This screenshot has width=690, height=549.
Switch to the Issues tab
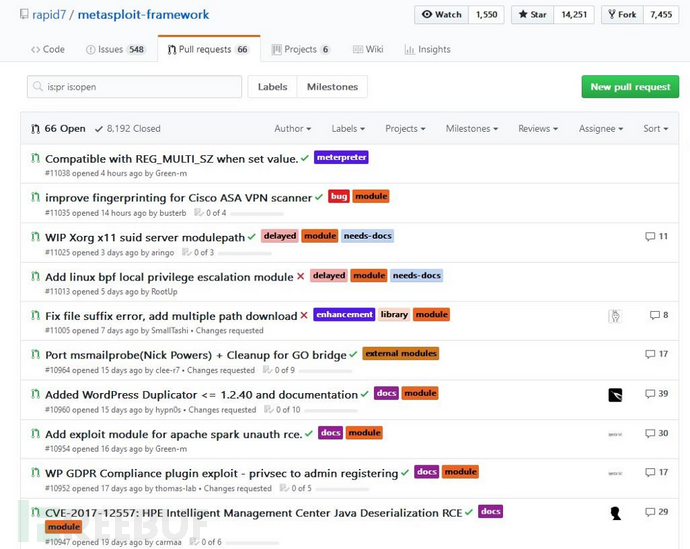tap(115, 49)
